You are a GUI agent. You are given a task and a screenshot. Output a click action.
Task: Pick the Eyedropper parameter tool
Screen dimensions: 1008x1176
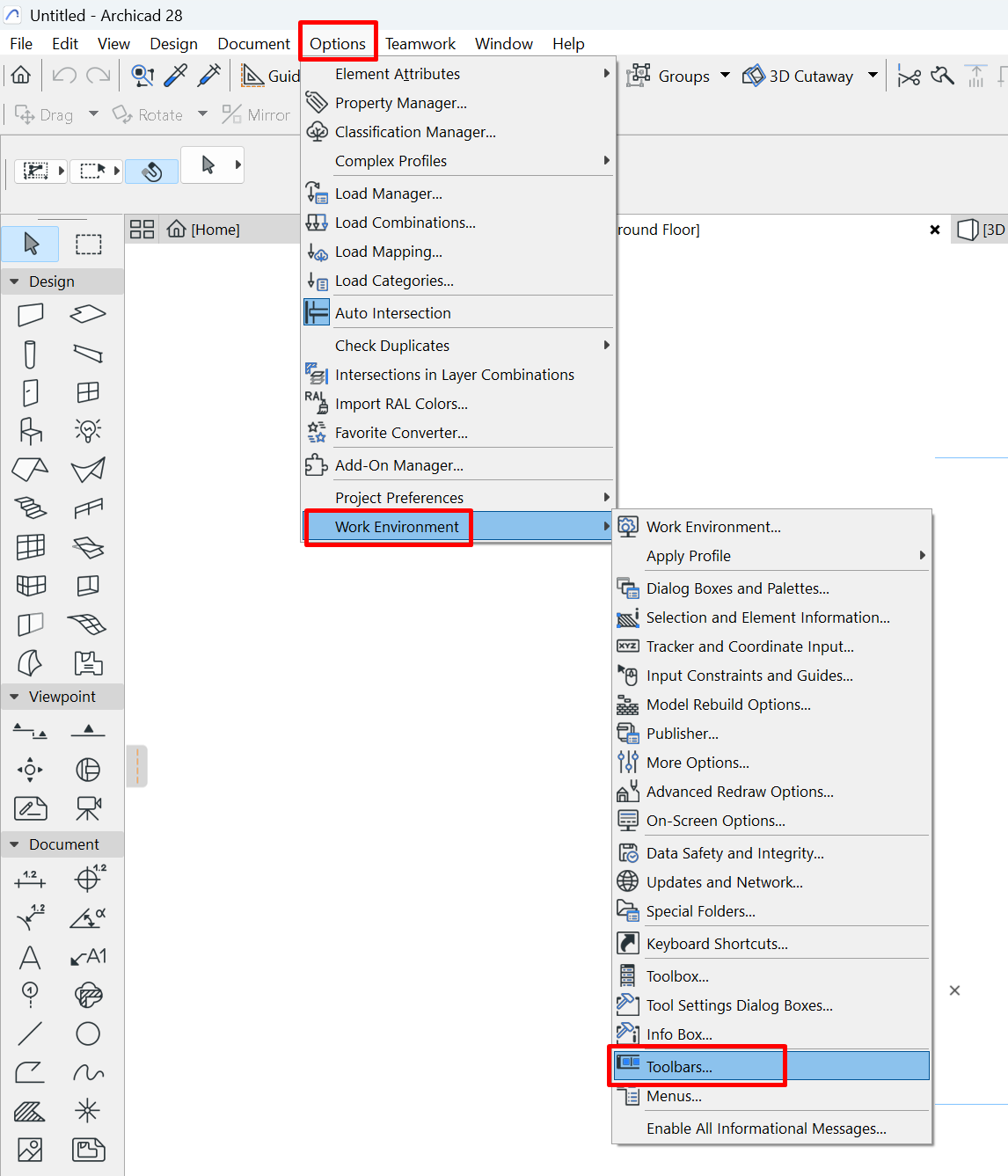click(176, 76)
